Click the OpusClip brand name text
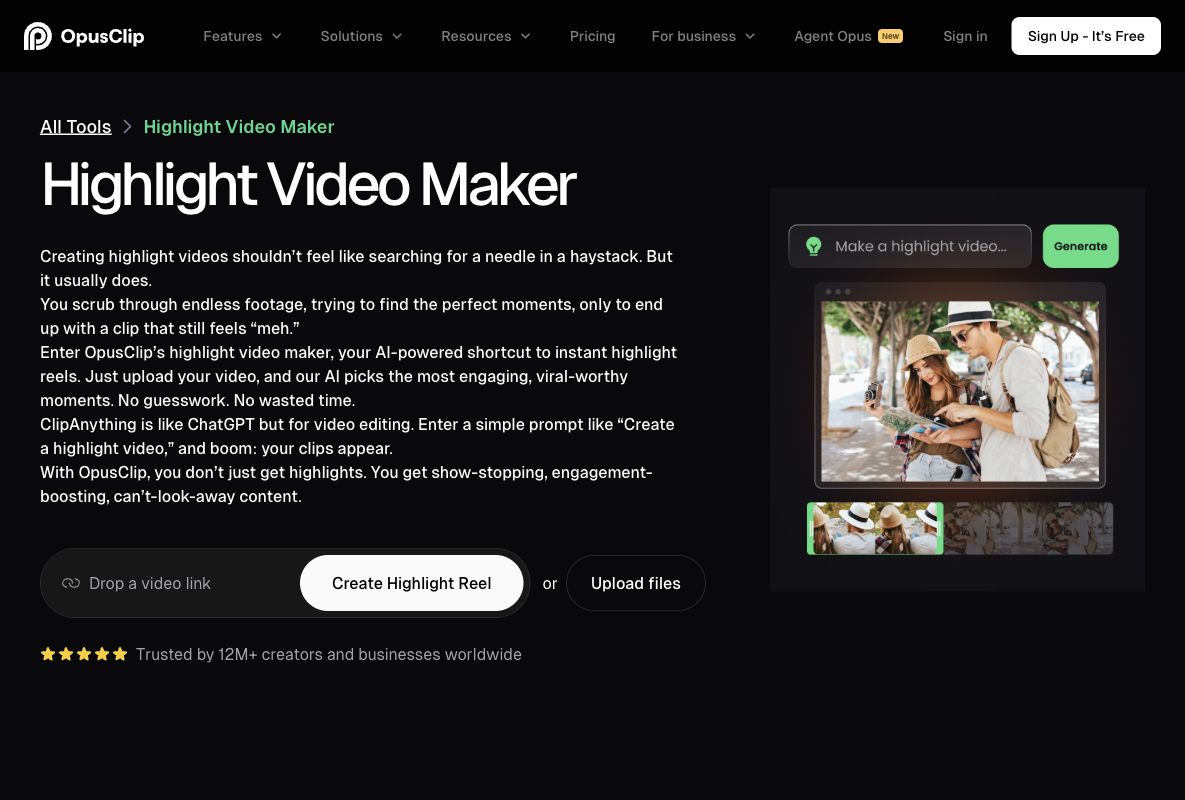 (x=102, y=36)
